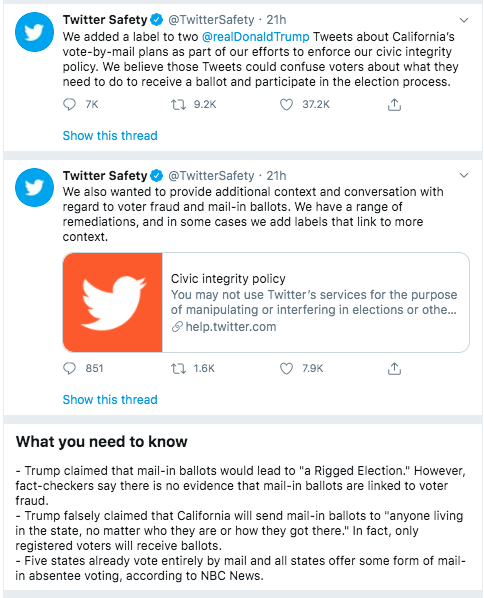The width and height of the screenshot is (484, 598).
Task: Share the second Twitter Safety tweet
Action: point(394,368)
